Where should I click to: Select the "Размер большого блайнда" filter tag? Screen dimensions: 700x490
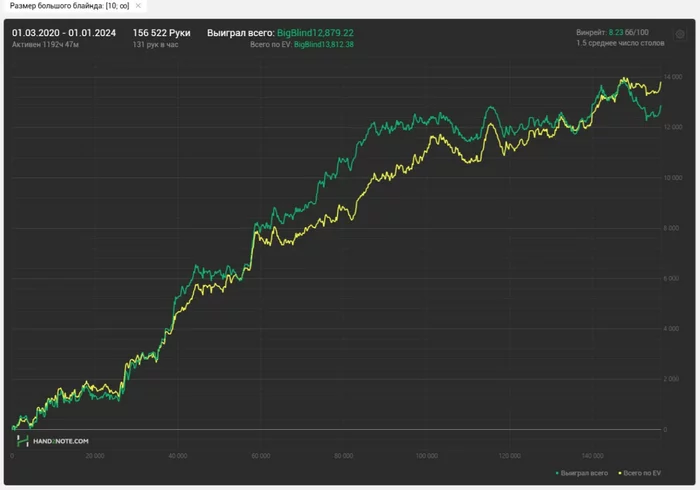pos(69,6)
